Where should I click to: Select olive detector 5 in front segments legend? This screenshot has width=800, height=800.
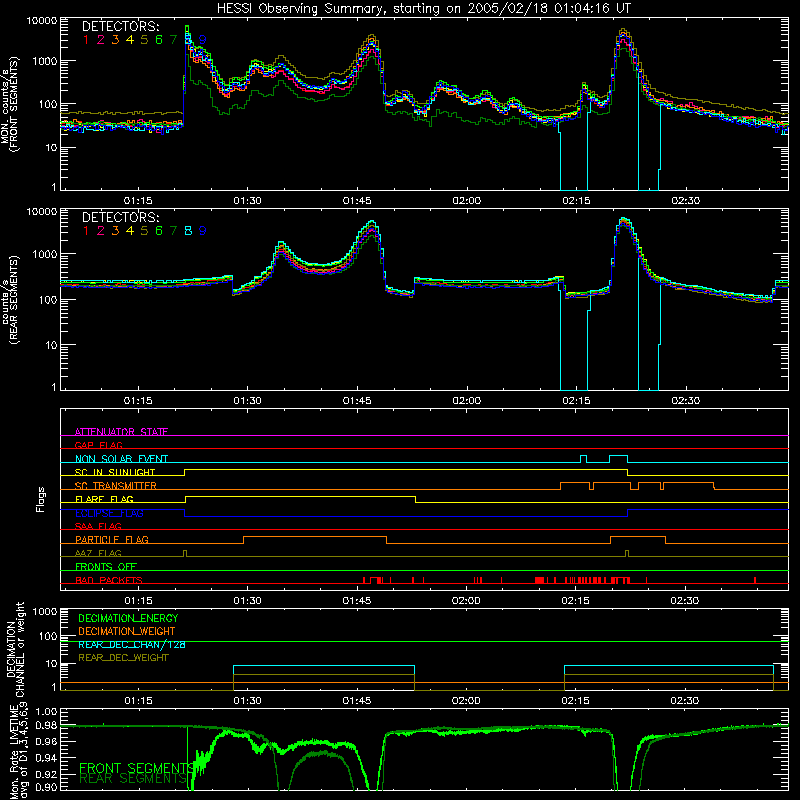(144, 40)
